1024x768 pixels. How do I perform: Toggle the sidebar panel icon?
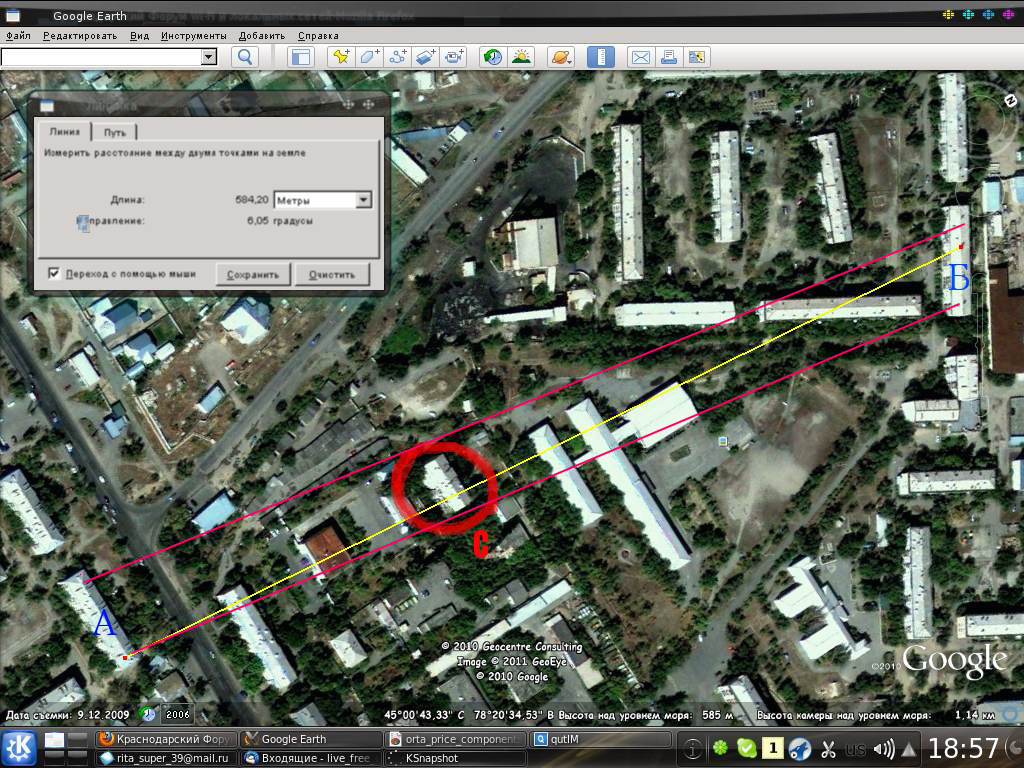pos(300,57)
